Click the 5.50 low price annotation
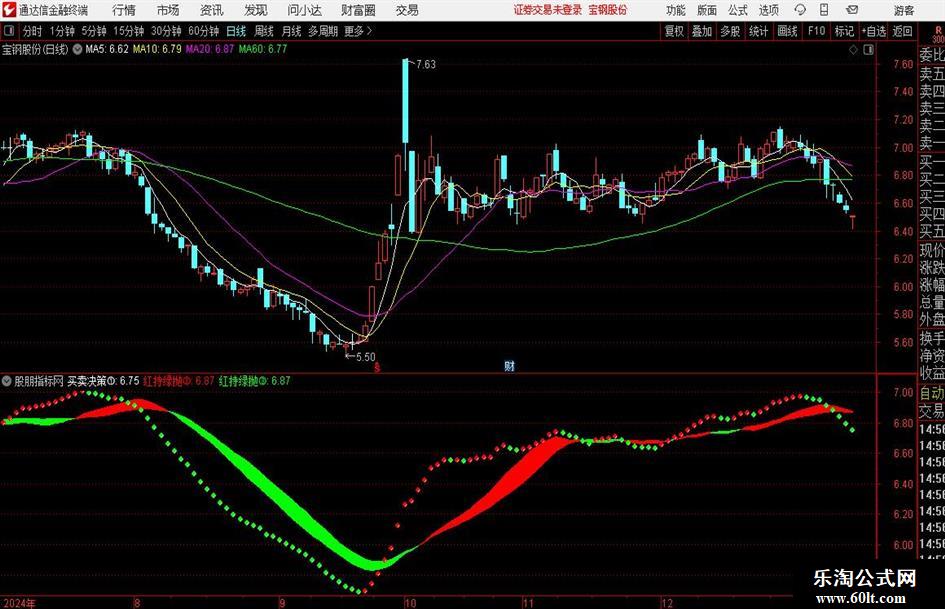Image resolution: width=945 pixels, height=609 pixels. [365, 357]
